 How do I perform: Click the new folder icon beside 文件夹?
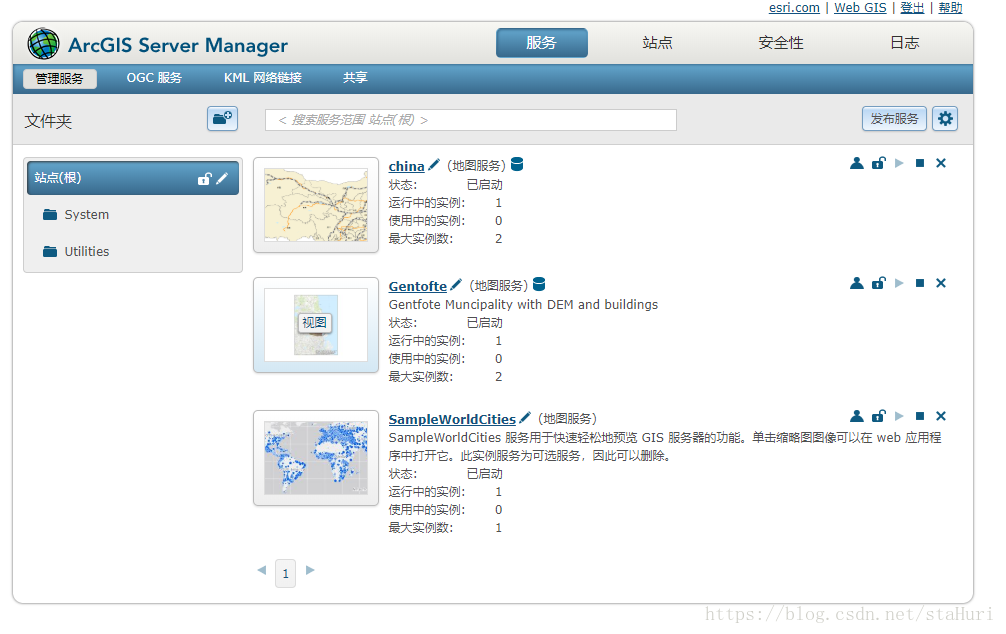point(223,119)
